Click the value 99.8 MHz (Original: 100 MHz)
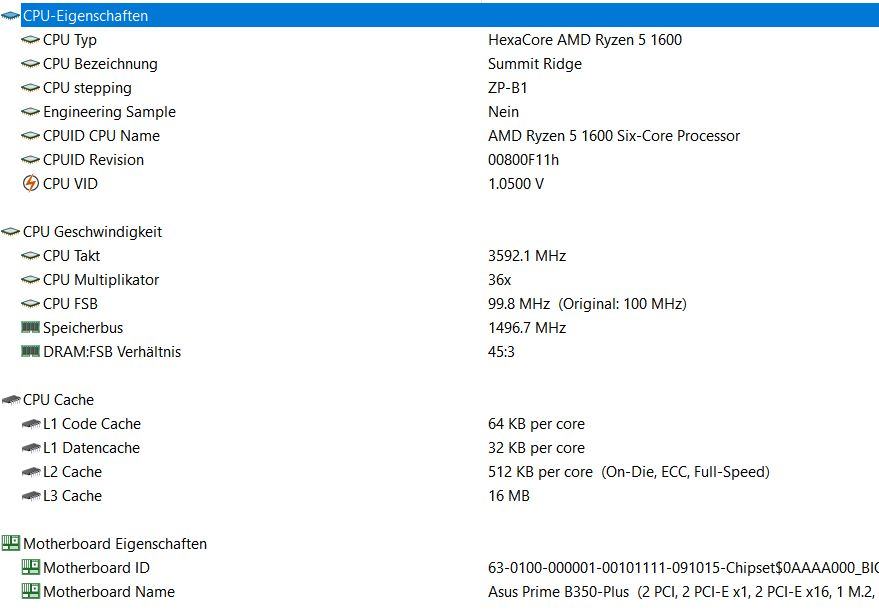879x611 pixels. point(587,304)
